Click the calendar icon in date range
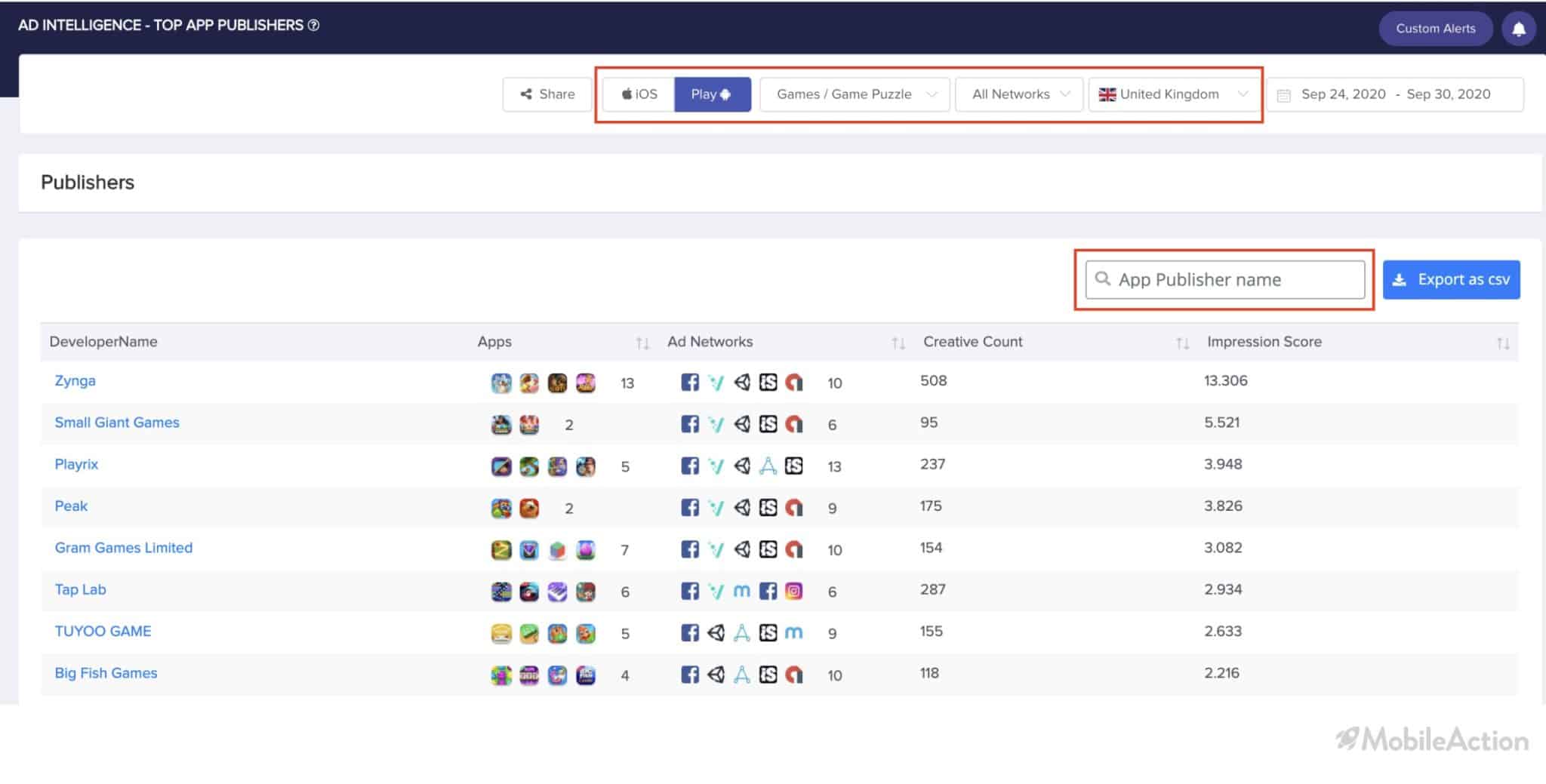This screenshot has width=1546, height=784. [1283, 95]
